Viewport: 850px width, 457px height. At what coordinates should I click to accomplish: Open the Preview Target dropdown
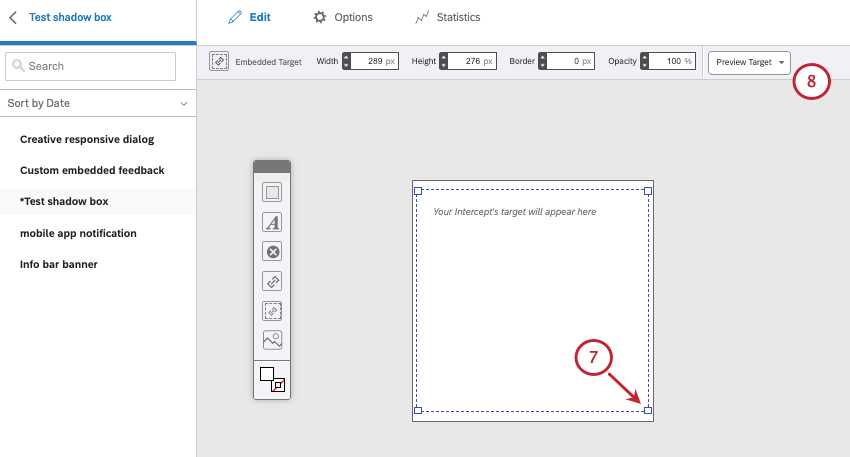click(749, 62)
